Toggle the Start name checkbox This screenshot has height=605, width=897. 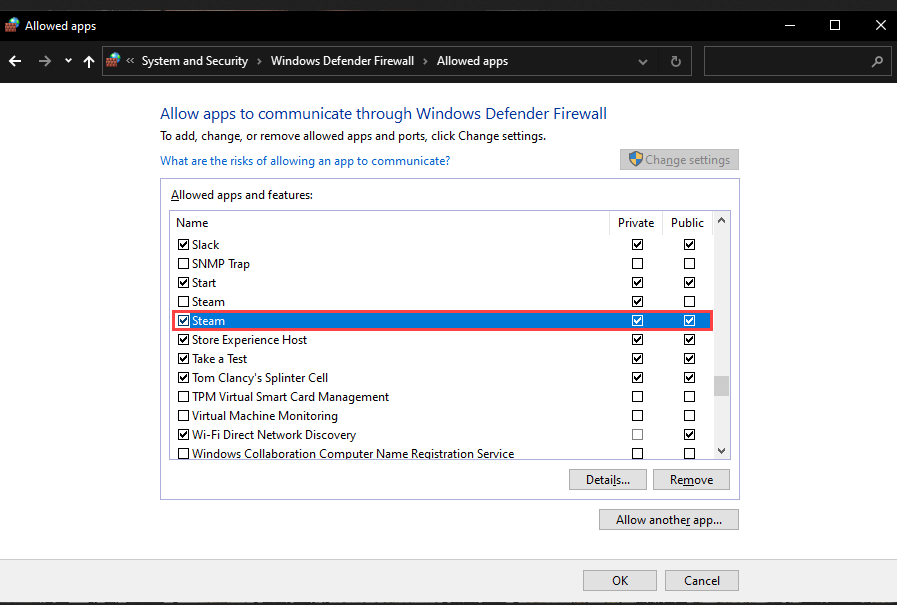[183, 282]
